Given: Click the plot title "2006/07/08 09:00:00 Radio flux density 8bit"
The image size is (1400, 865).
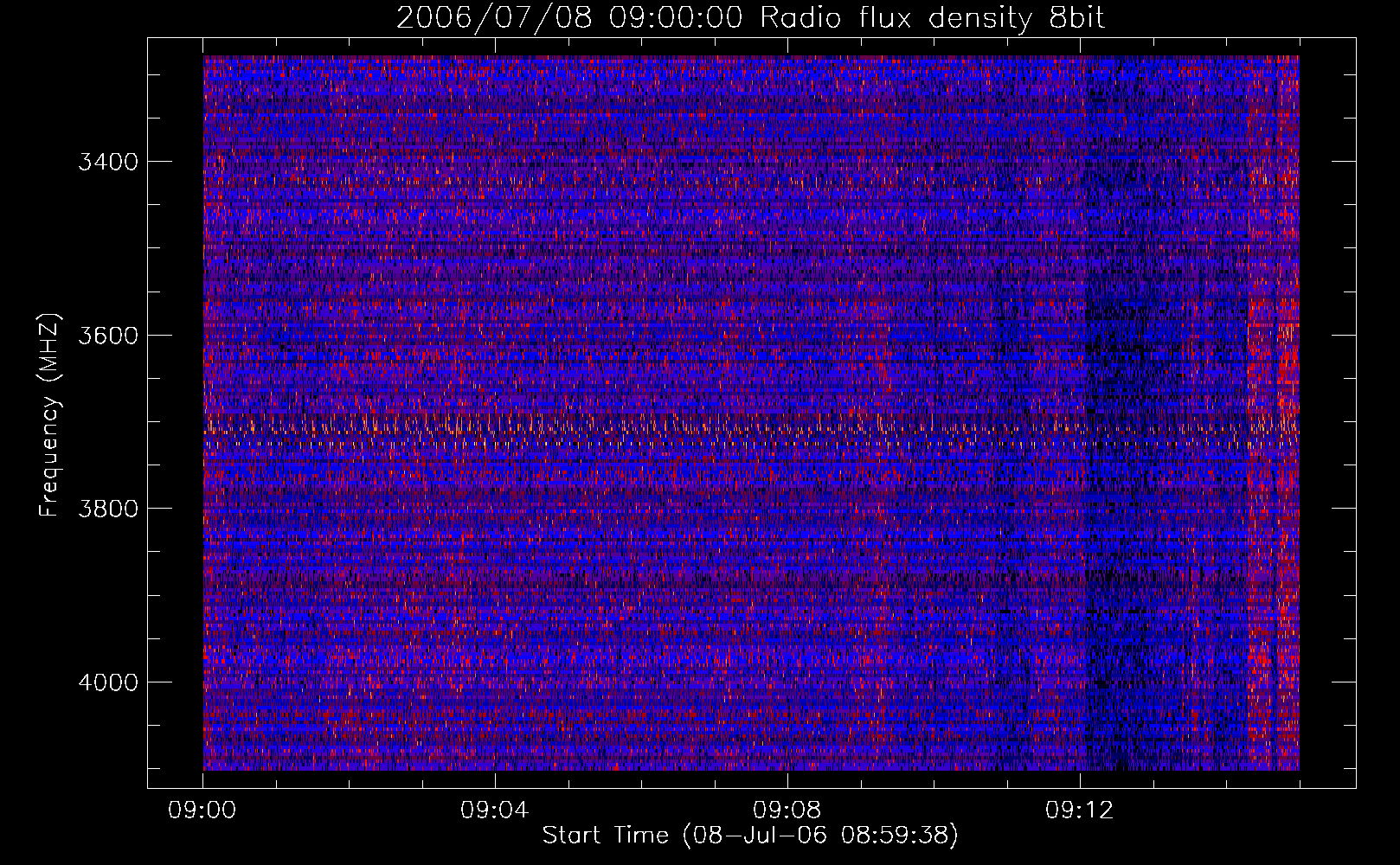Looking at the screenshot, I should [x=750, y=18].
